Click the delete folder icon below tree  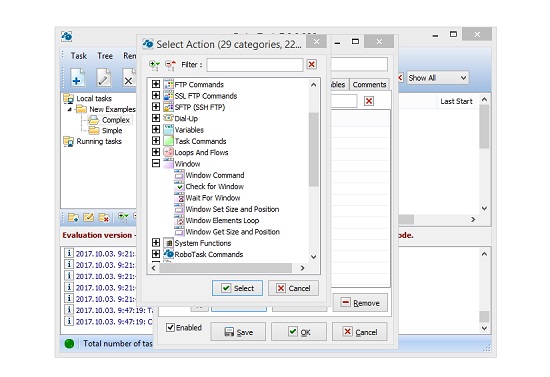104,218
